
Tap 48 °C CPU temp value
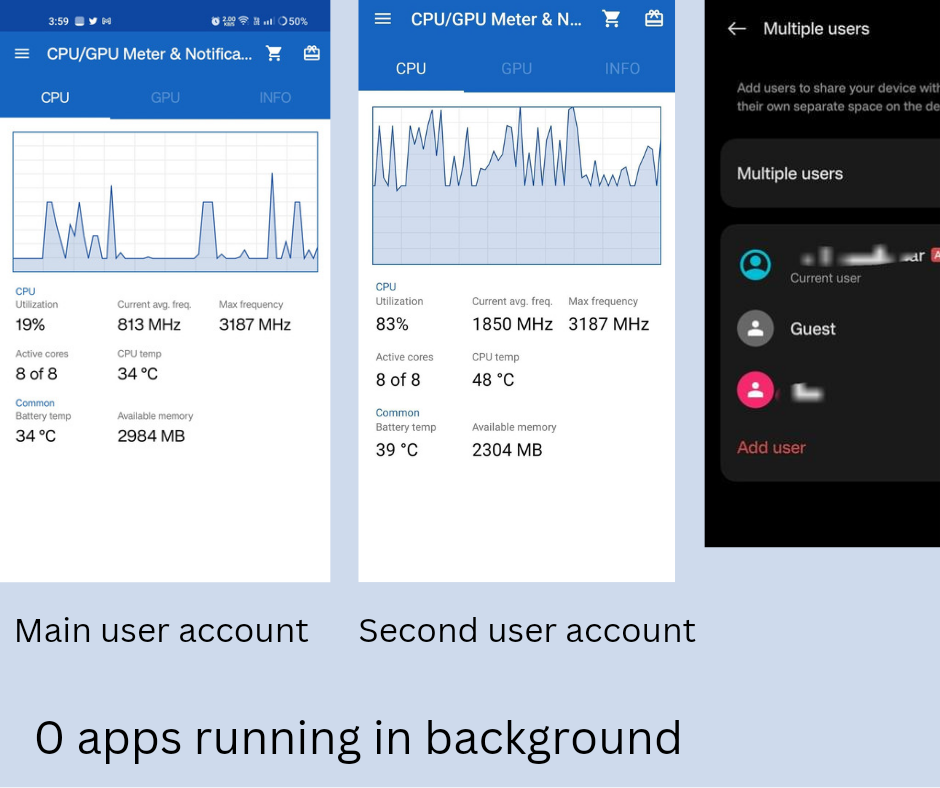[493, 380]
